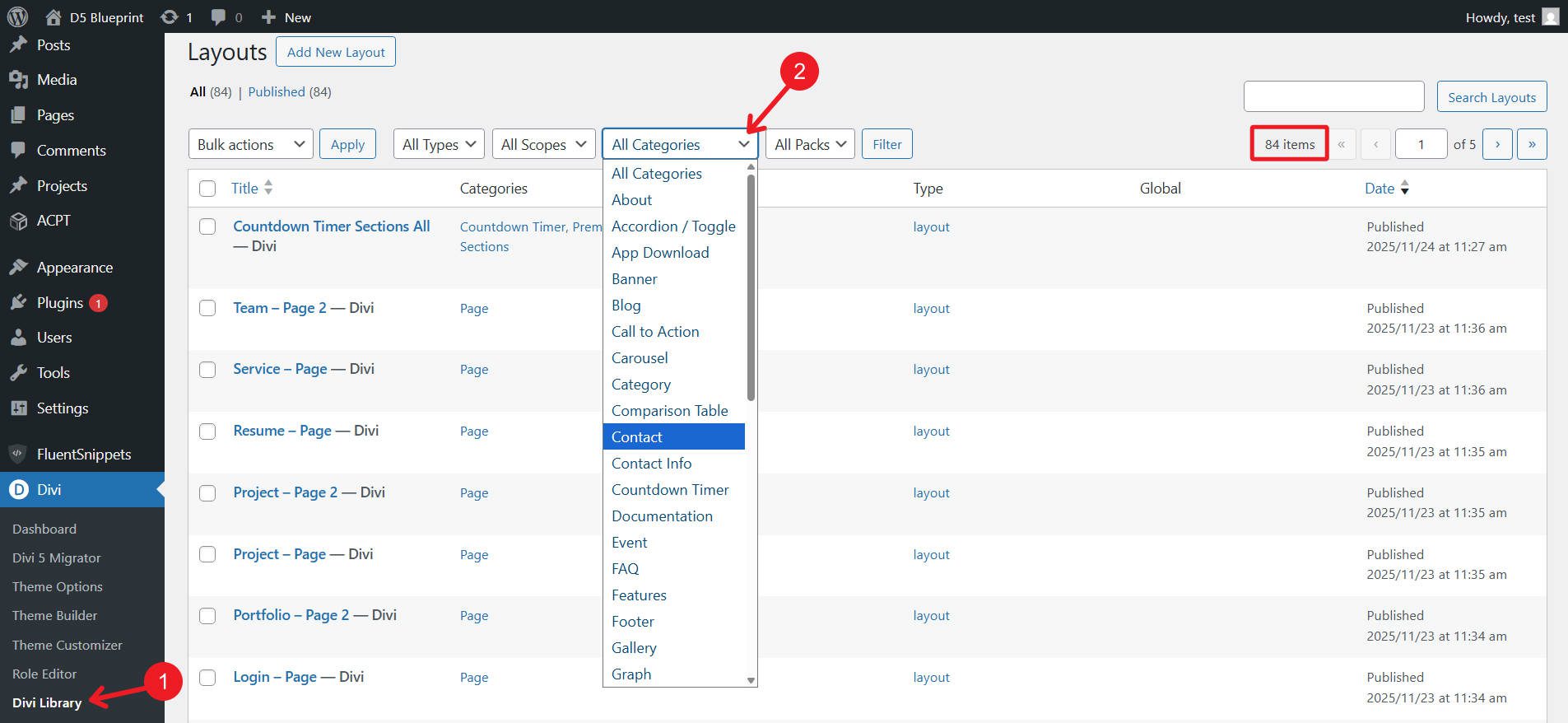Click the Pages icon in sidebar
Image resolution: width=1568 pixels, height=723 pixels.
(18, 115)
